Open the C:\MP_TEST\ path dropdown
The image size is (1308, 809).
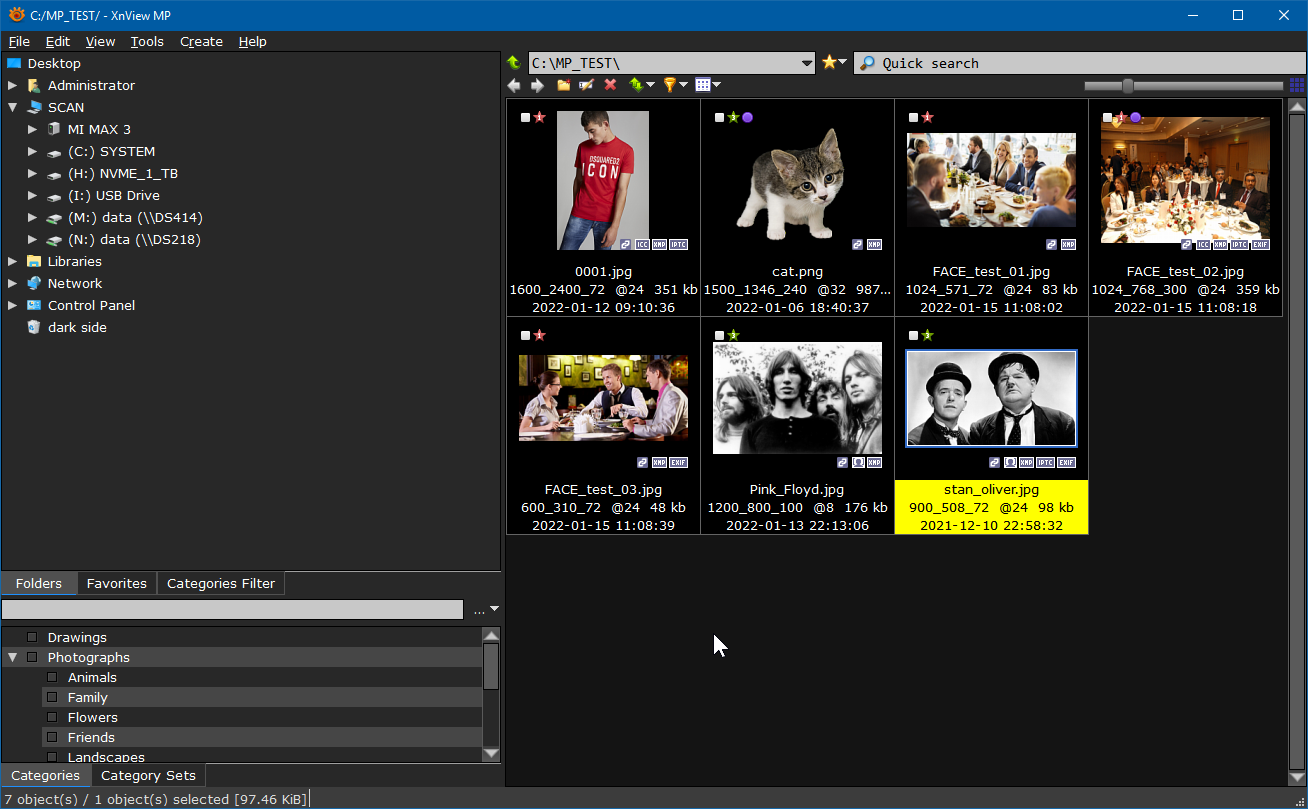pos(808,63)
